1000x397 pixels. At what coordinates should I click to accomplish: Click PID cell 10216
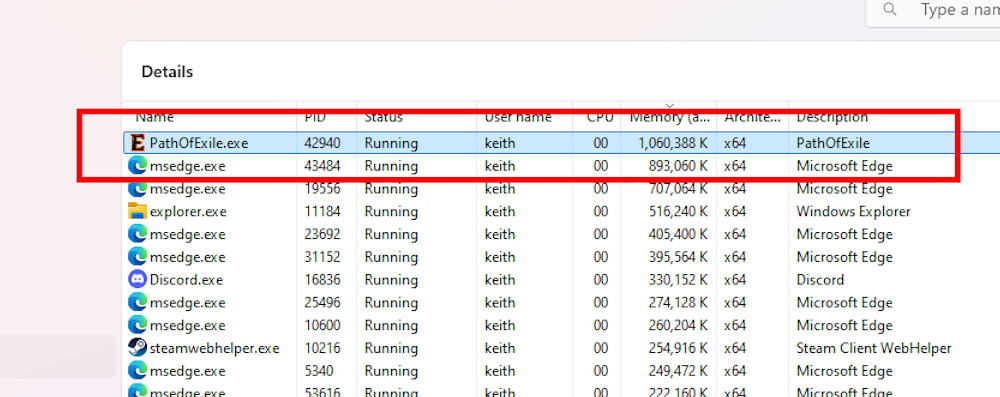[x=322, y=348]
